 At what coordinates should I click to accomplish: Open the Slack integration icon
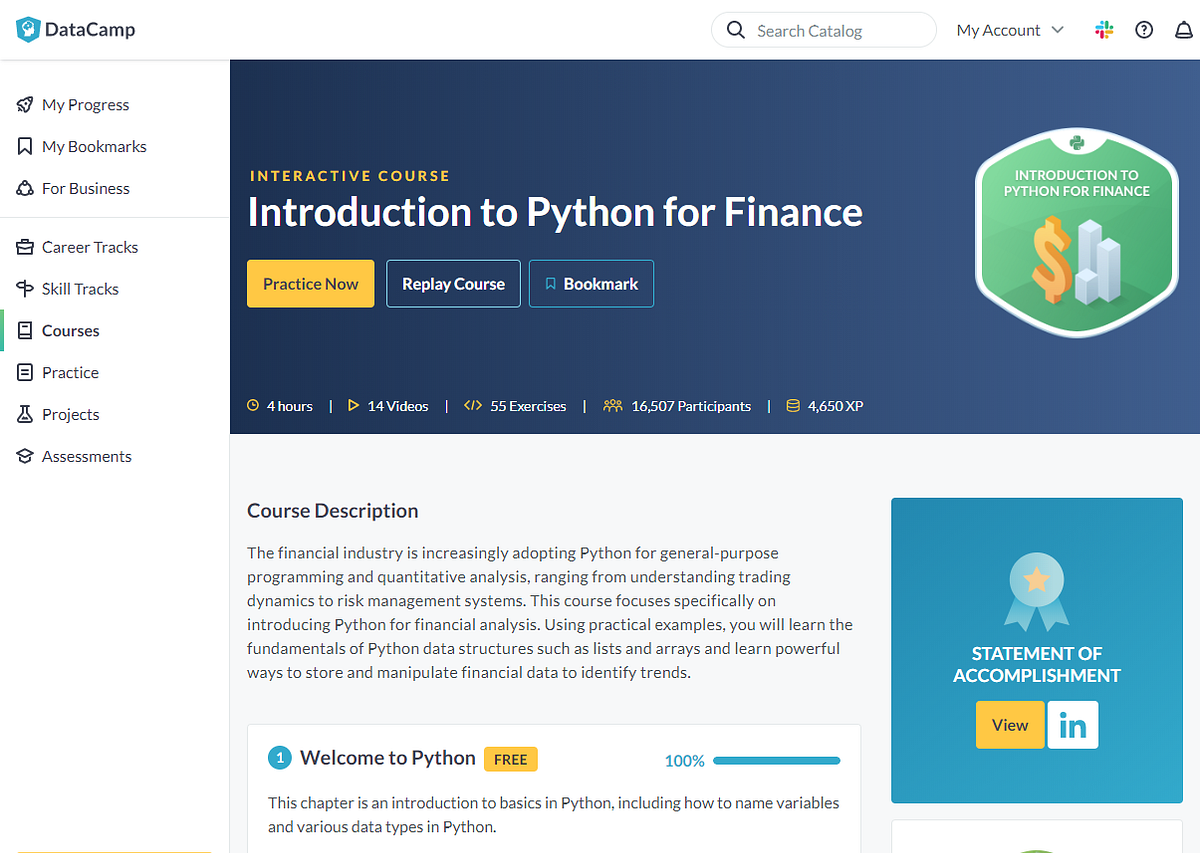(x=1104, y=29)
